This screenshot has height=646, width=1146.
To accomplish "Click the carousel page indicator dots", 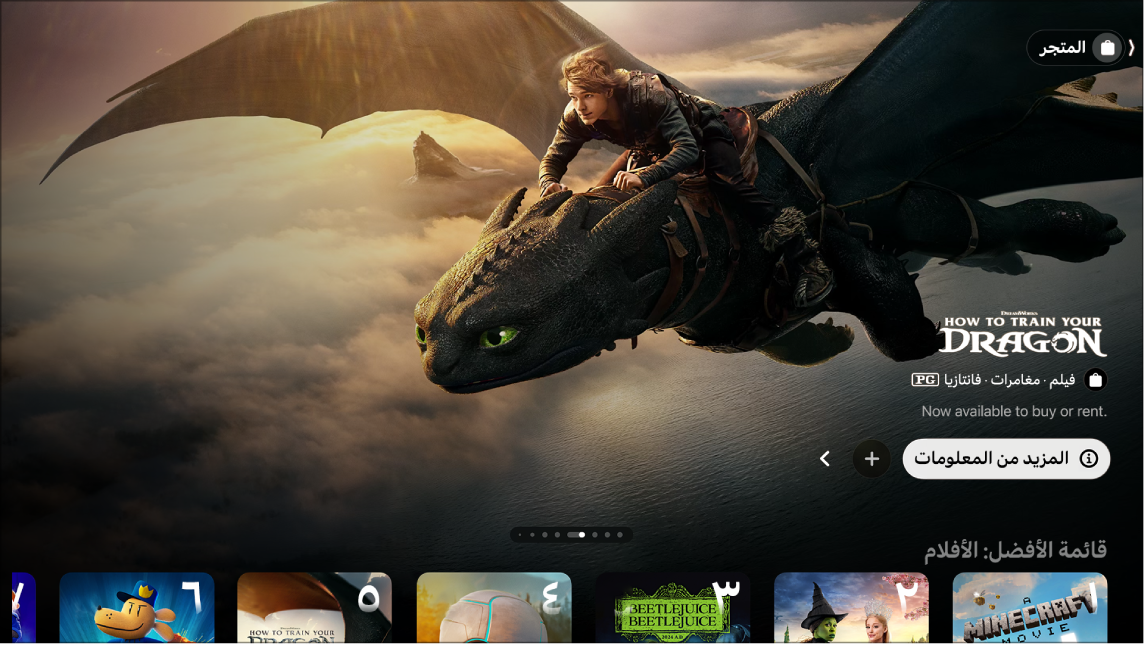I will click(571, 535).
